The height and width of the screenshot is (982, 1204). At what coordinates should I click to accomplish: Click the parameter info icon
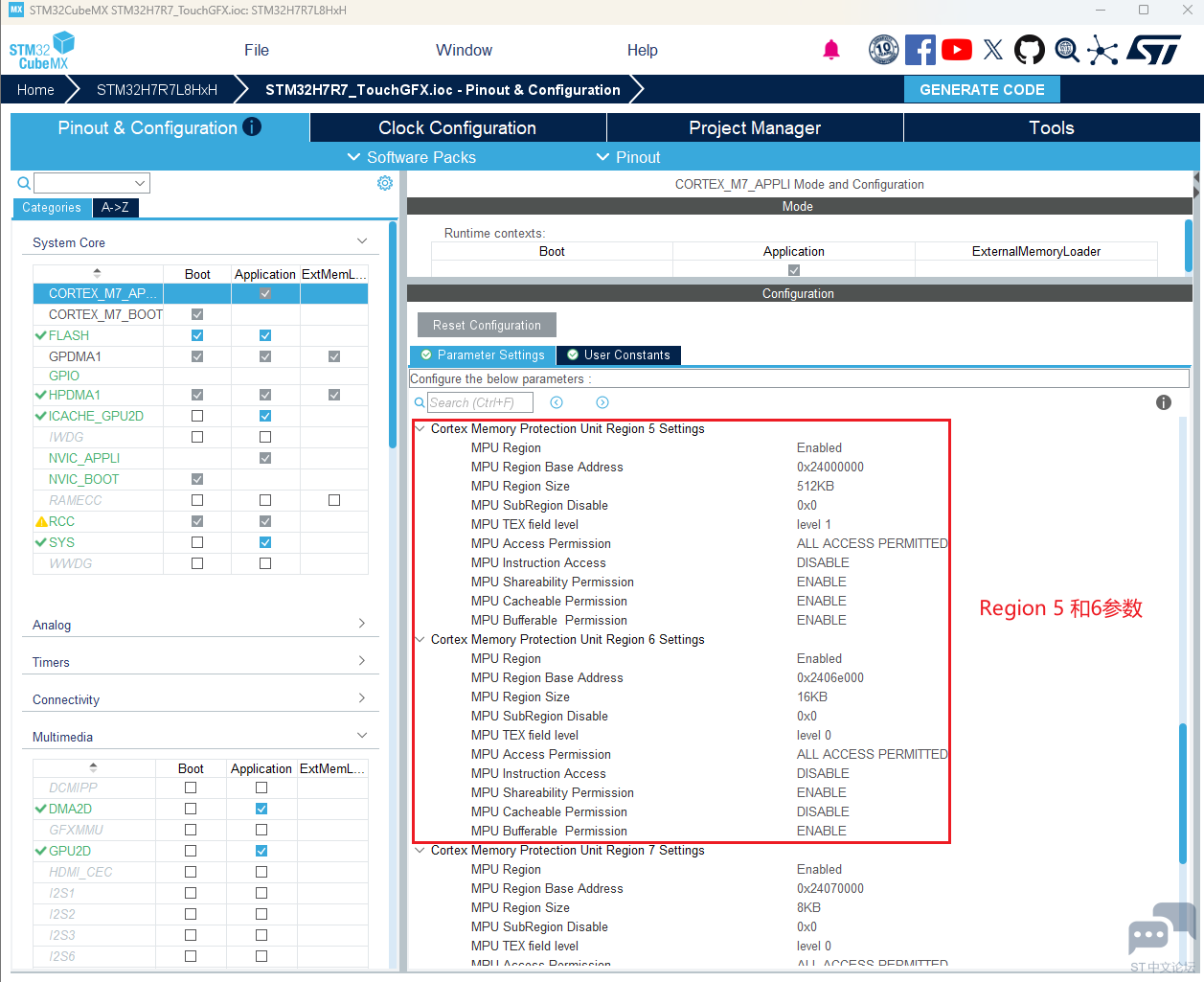tap(1164, 402)
